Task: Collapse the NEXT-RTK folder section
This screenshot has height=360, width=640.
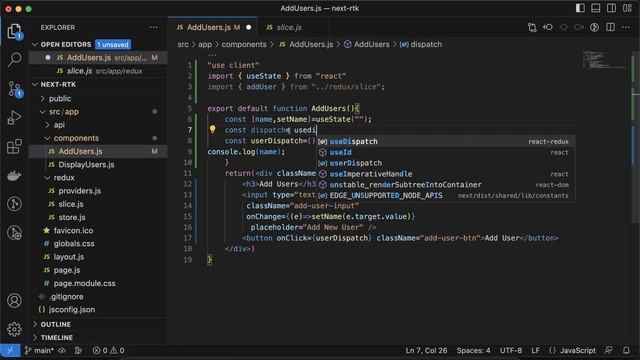Action: click(x=35, y=84)
